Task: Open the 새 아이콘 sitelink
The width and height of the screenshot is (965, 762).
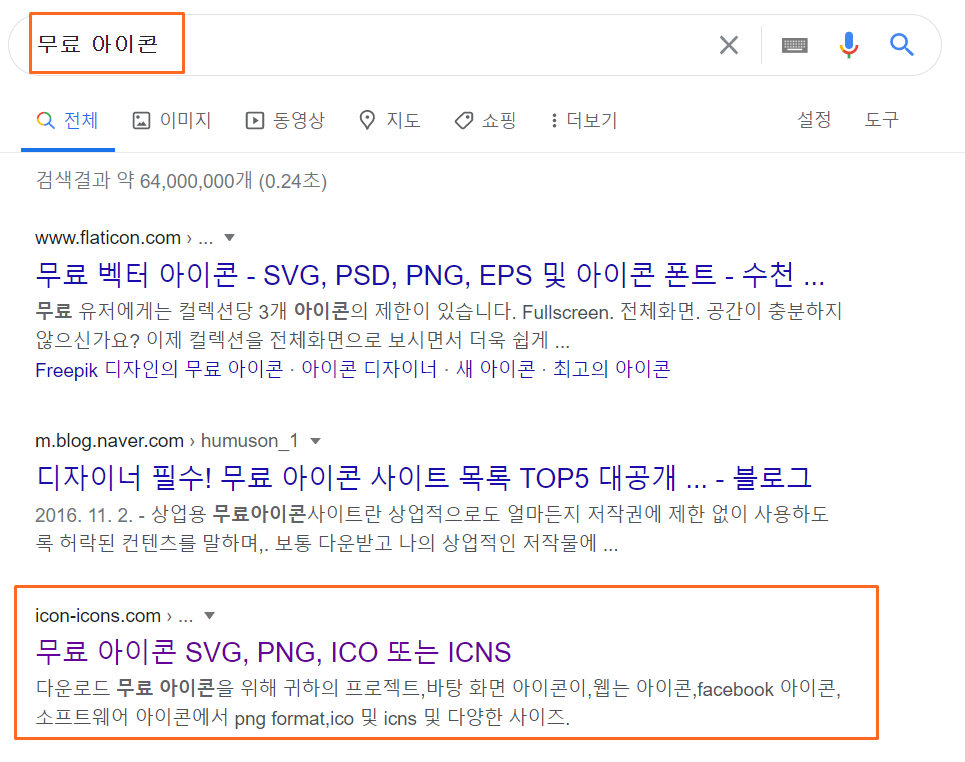Action: pyautogui.click(x=495, y=369)
